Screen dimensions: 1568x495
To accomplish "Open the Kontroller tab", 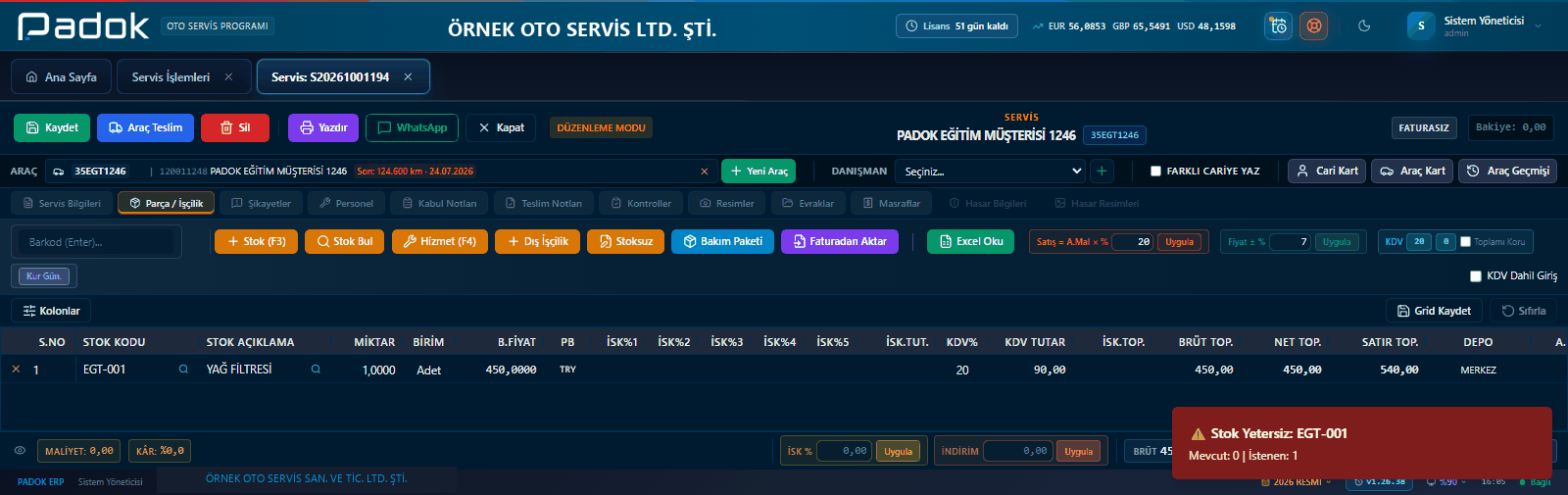I will [641, 203].
